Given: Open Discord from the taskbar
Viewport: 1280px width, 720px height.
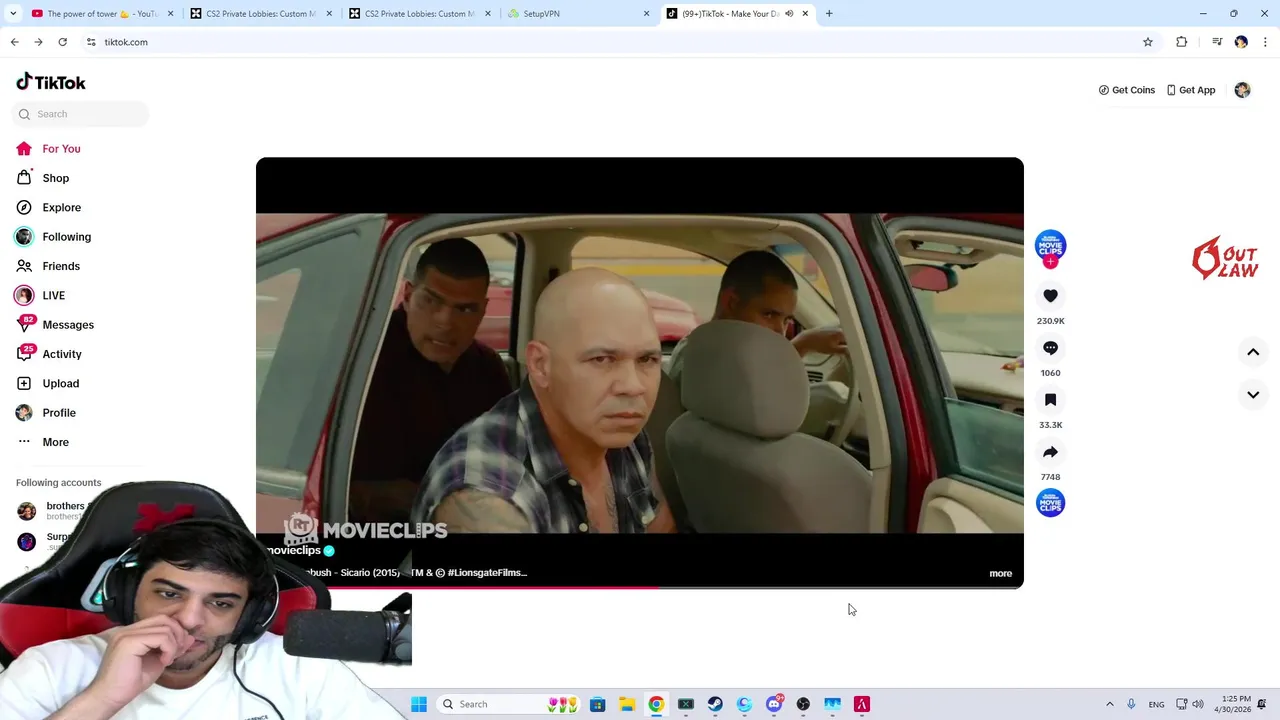Looking at the screenshot, I should point(774,704).
